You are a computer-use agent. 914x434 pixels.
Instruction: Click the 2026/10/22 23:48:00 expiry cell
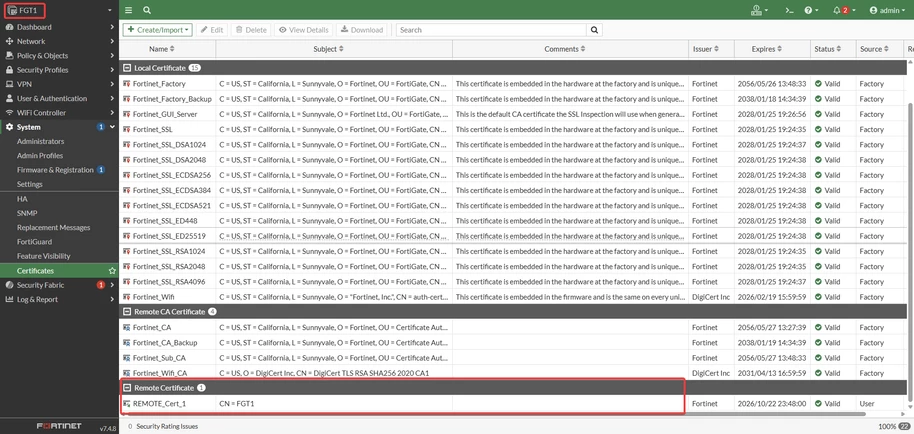[x=772, y=403]
